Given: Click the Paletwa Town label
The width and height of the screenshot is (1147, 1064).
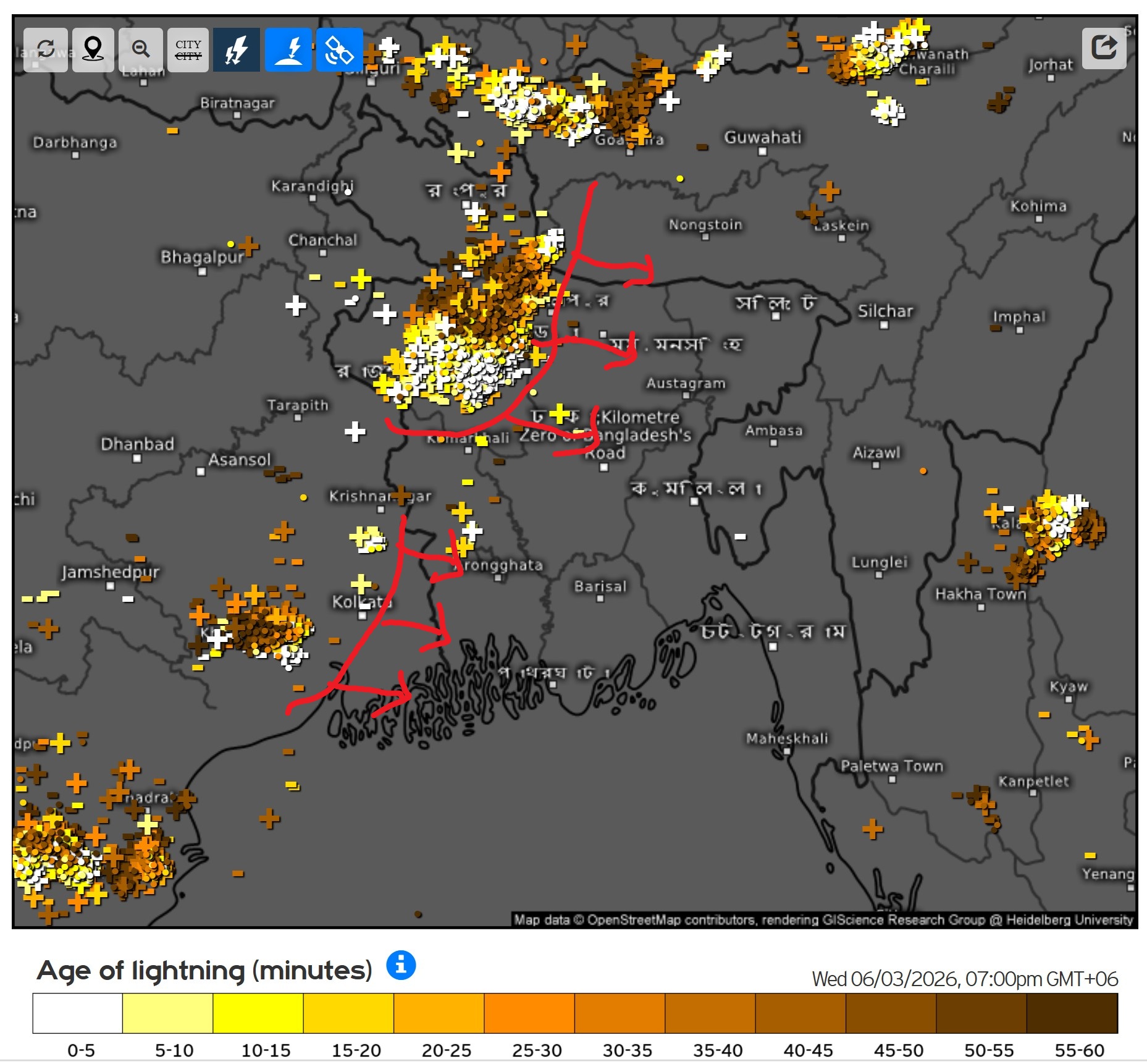Looking at the screenshot, I should pos(892,766).
